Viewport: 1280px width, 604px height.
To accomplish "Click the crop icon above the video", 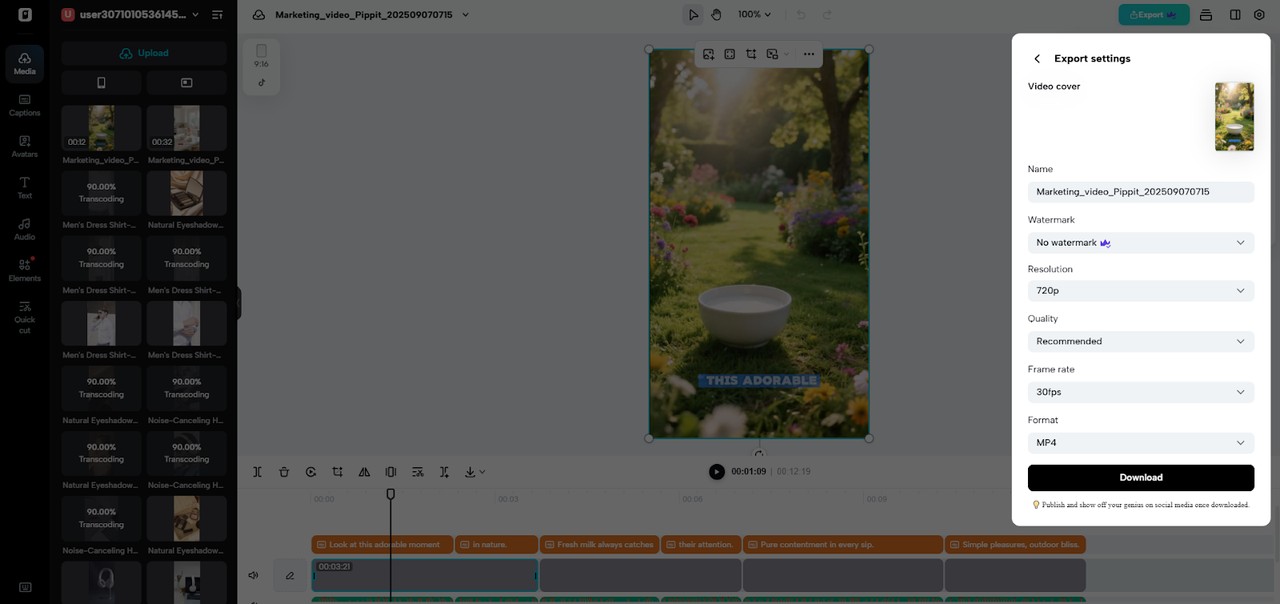I will (x=751, y=54).
